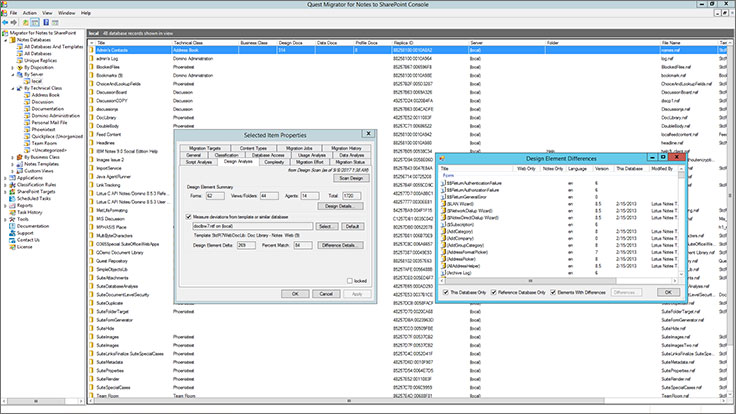This screenshot has height=414, width=736.
Task: Expand the Applications tree node
Action: (6, 178)
